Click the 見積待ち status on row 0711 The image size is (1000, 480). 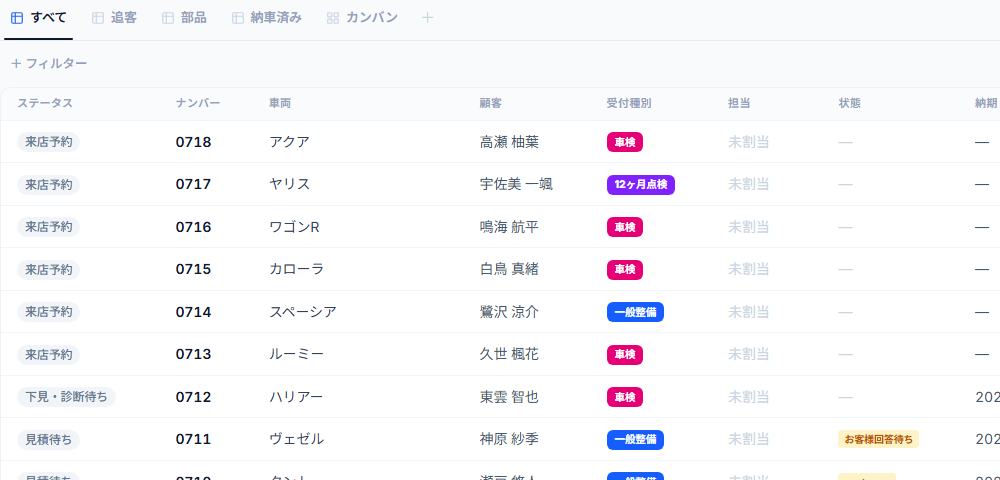tap(48, 439)
